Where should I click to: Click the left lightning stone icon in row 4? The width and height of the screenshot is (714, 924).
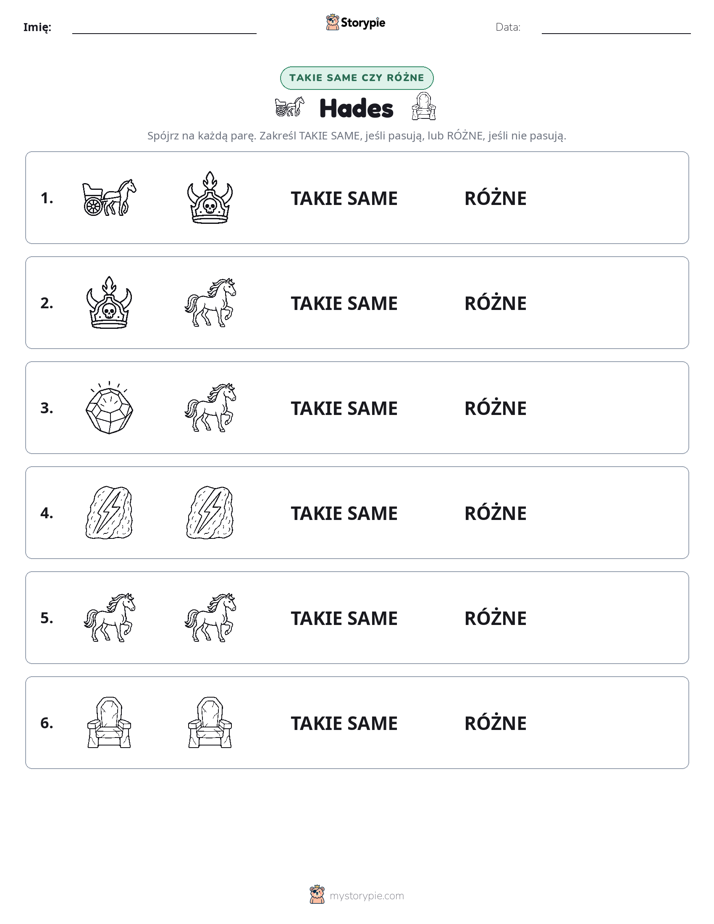click(109, 513)
